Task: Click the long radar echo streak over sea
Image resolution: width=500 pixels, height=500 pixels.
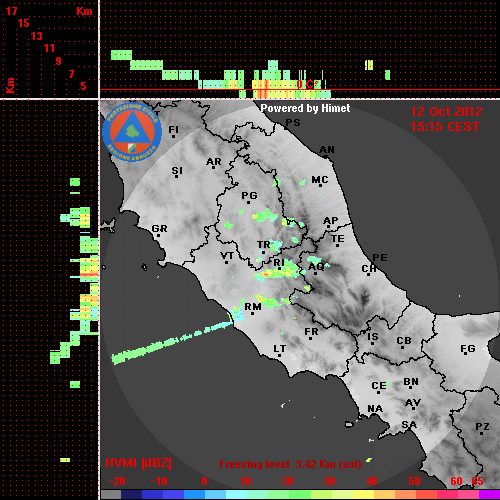Action: (172, 343)
